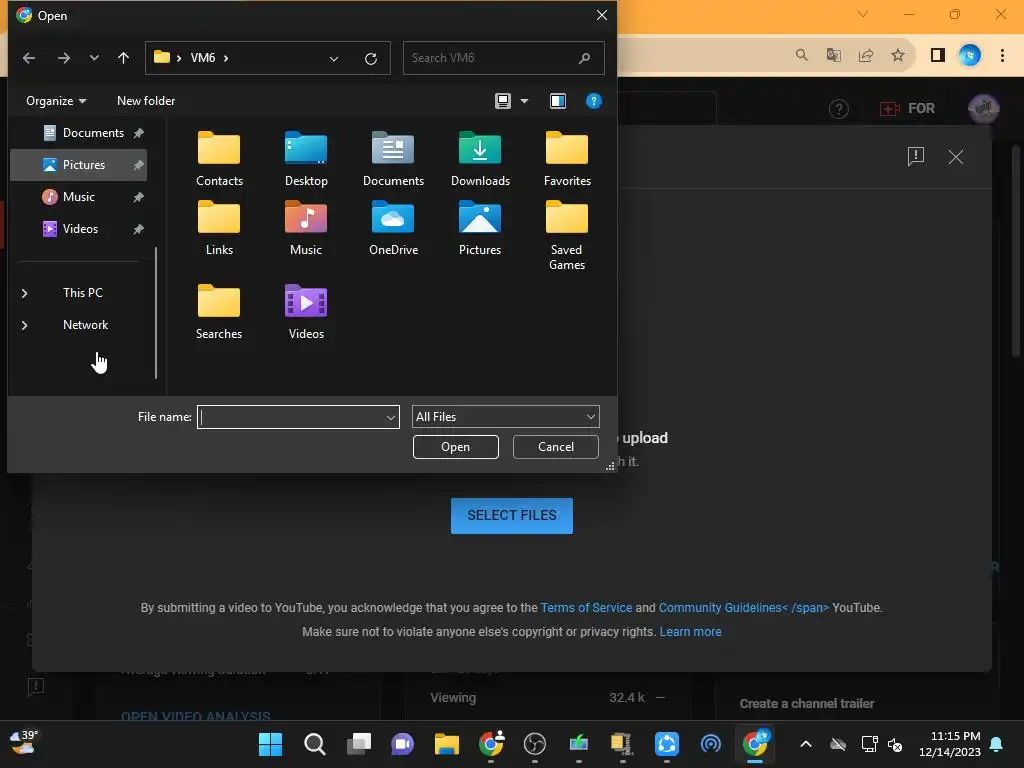Open File Explorer from taskbar

click(x=447, y=744)
